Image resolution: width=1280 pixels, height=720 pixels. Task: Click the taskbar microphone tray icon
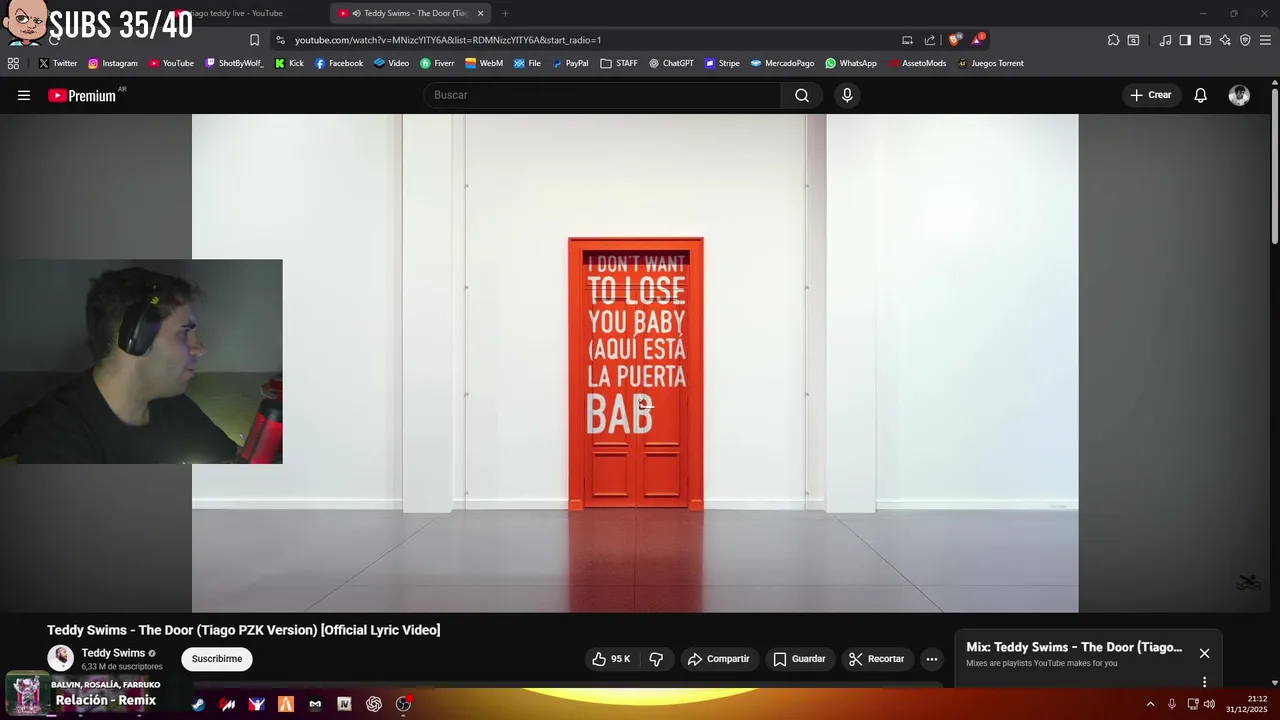pyautogui.click(x=1172, y=704)
